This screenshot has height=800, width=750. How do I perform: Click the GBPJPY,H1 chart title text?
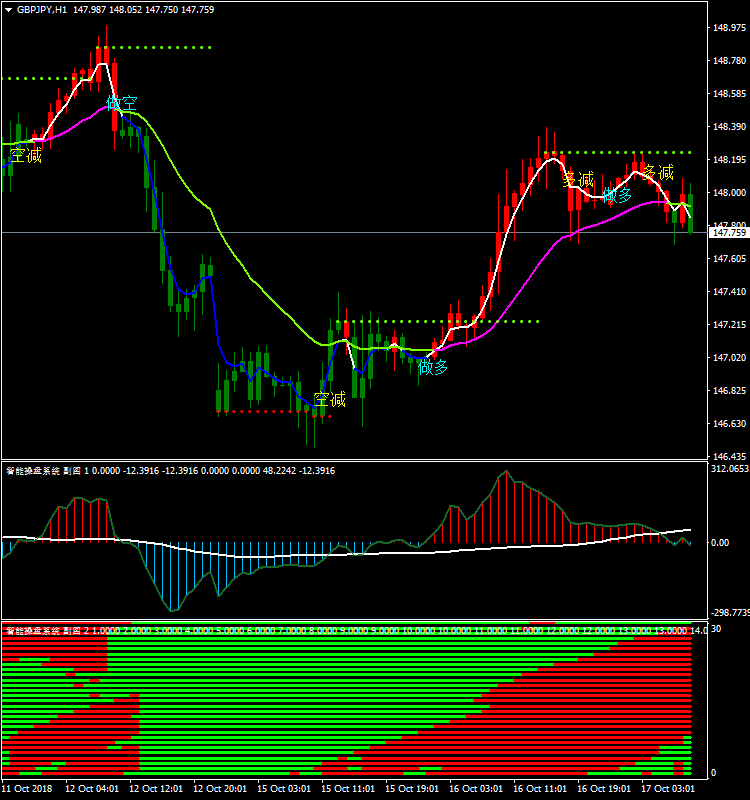pyautogui.click(x=44, y=9)
